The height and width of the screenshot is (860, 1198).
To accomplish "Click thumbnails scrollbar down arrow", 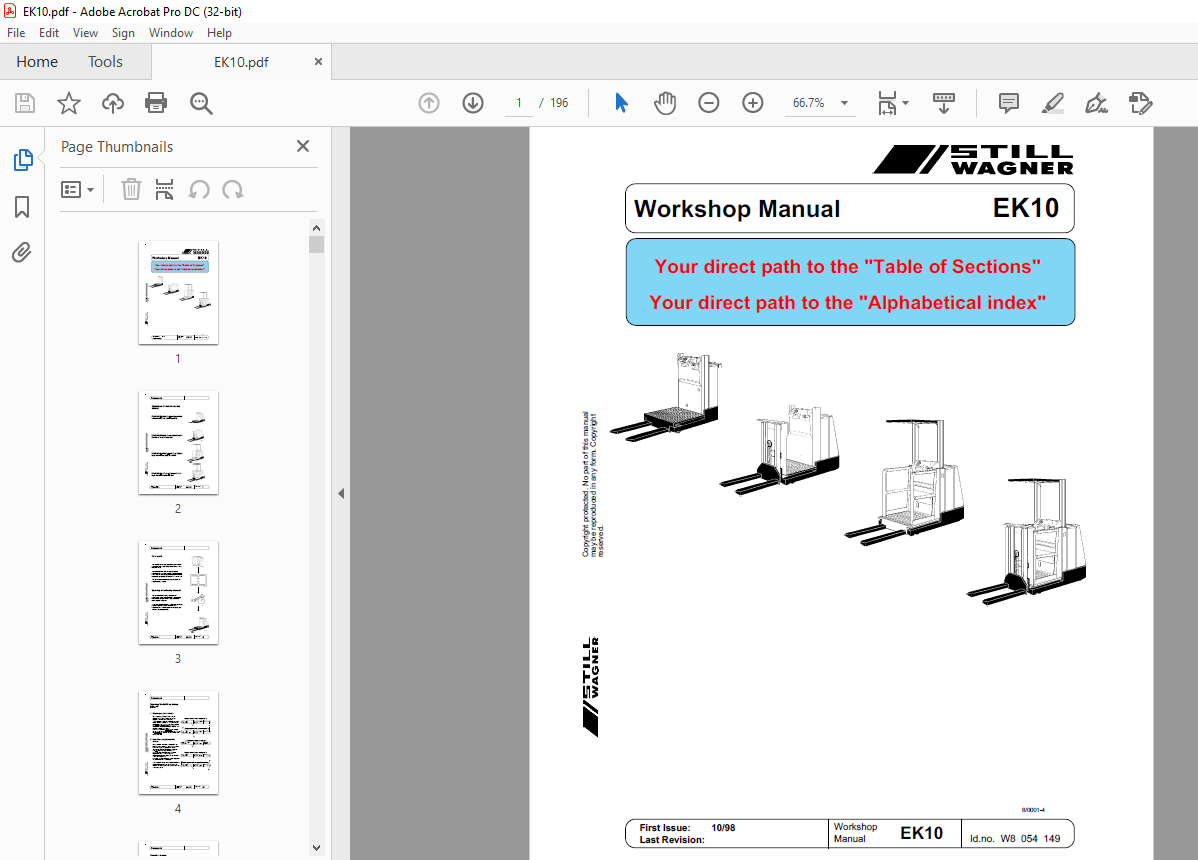I will [316, 848].
